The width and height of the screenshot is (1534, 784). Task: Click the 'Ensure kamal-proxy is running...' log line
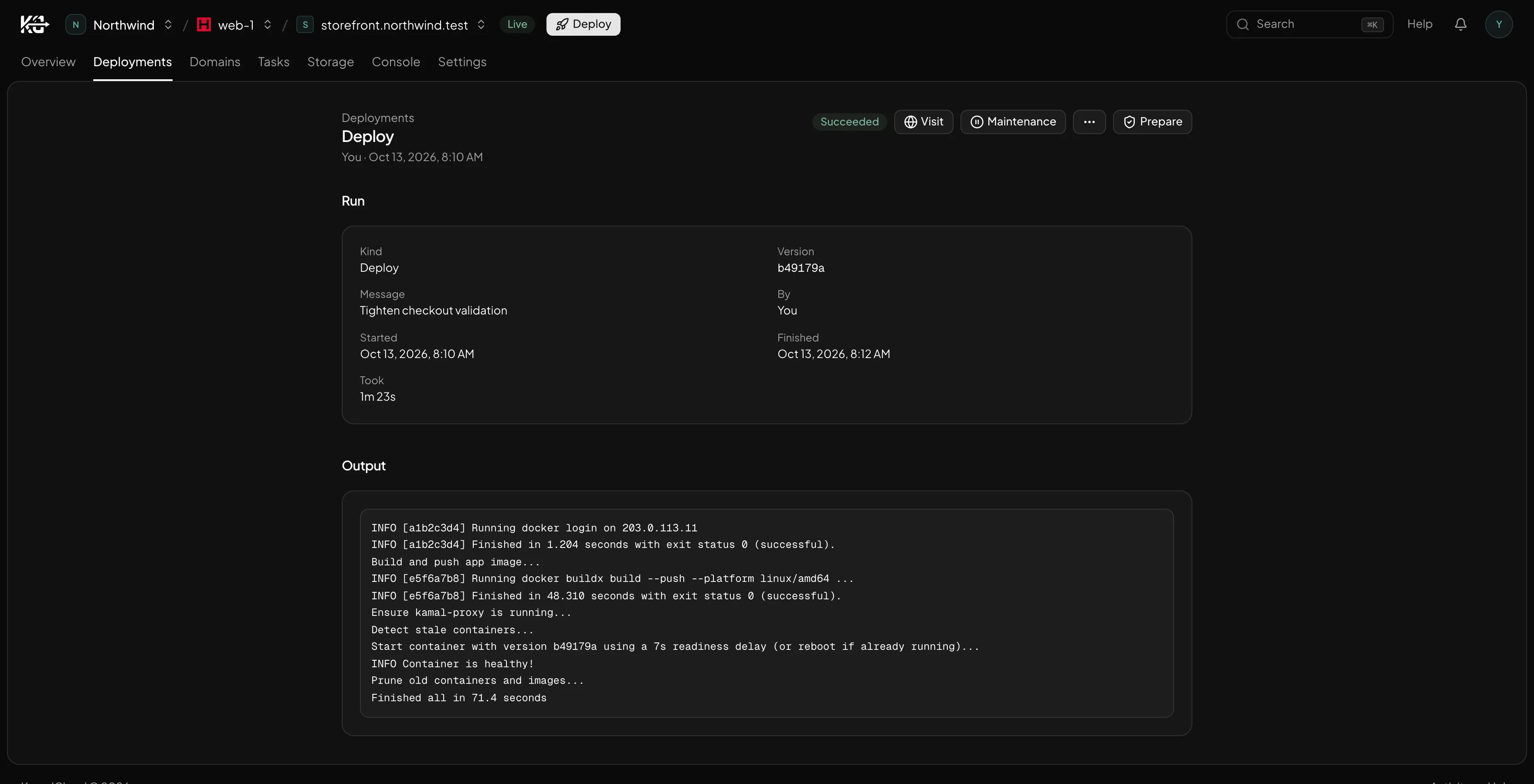pos(471,612)
